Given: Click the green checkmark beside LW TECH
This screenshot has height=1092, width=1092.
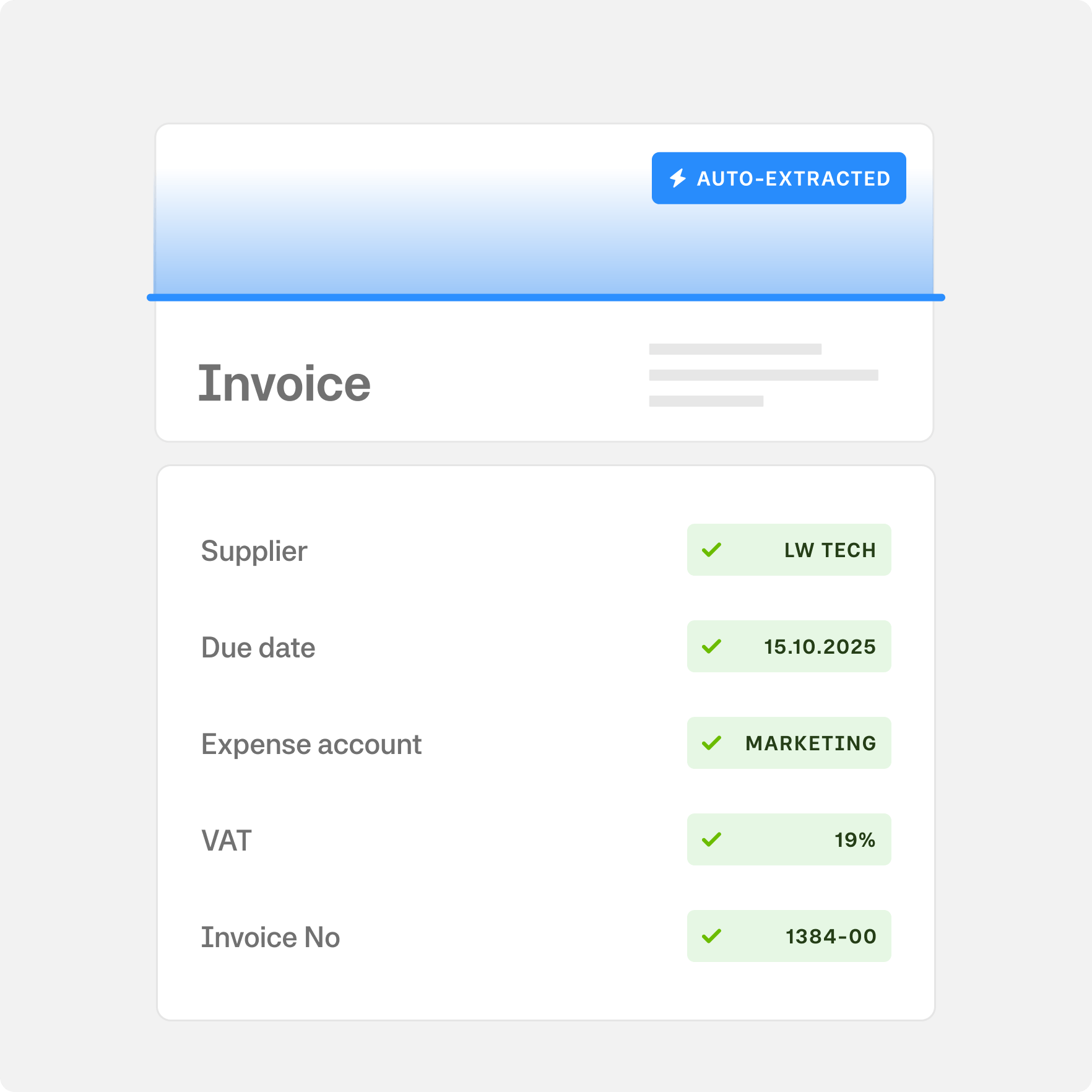Looking at the screenshot, I should (x=711, y=550).
